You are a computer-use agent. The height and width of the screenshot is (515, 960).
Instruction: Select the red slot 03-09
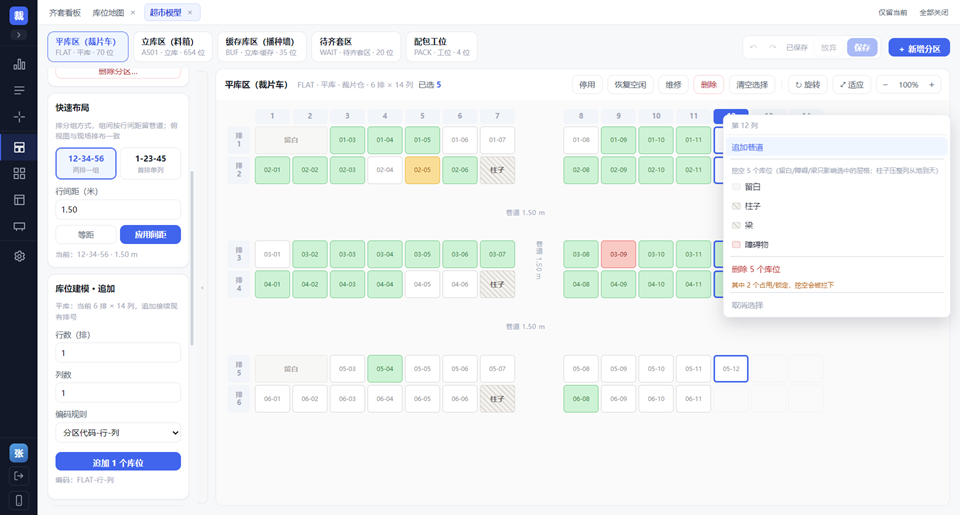point(618,254)
